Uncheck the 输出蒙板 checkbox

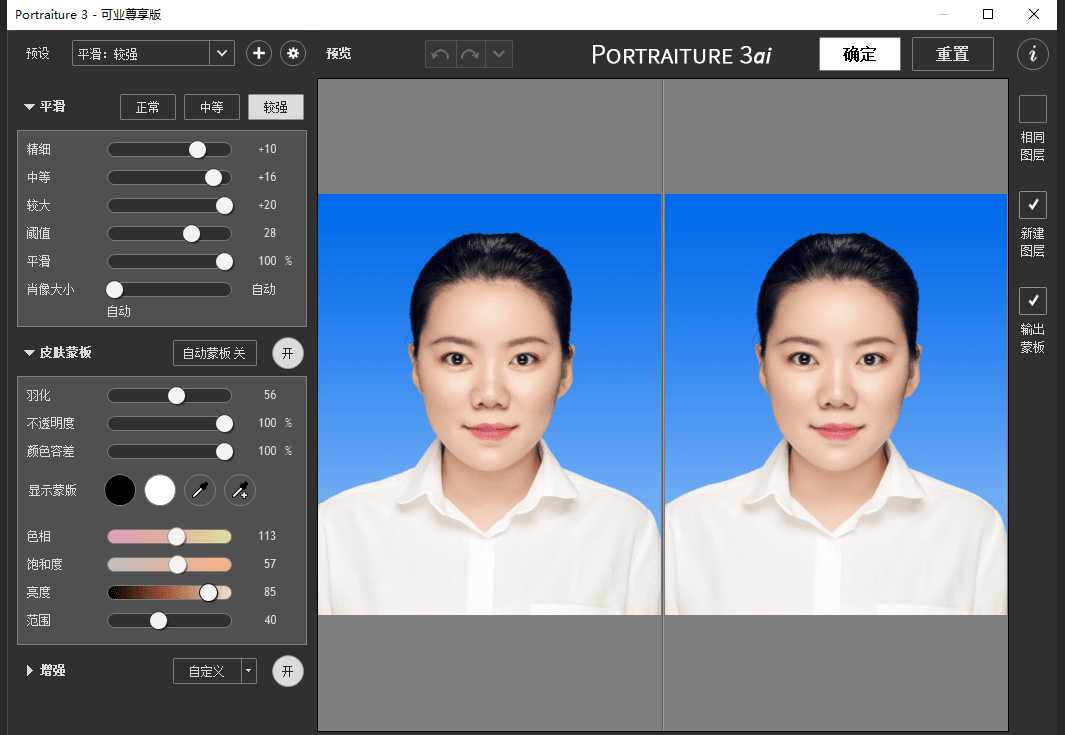pos(1033,301)
